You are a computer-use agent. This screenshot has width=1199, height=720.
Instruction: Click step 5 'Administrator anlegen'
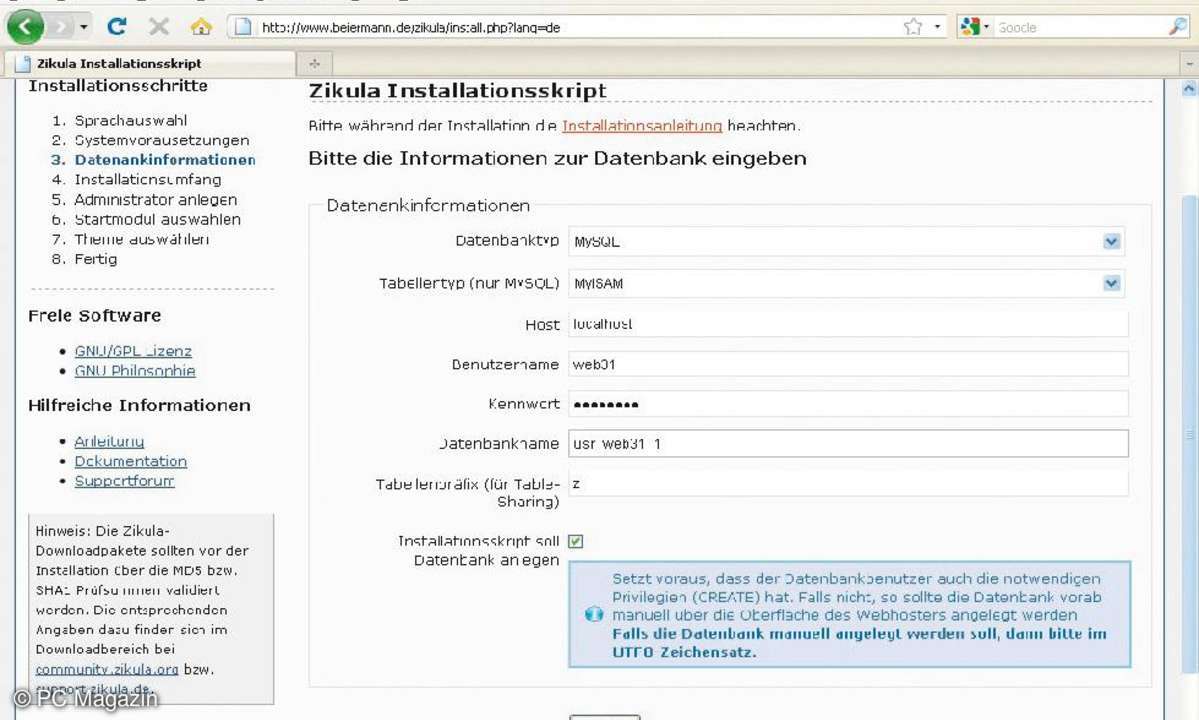[155, 199]
